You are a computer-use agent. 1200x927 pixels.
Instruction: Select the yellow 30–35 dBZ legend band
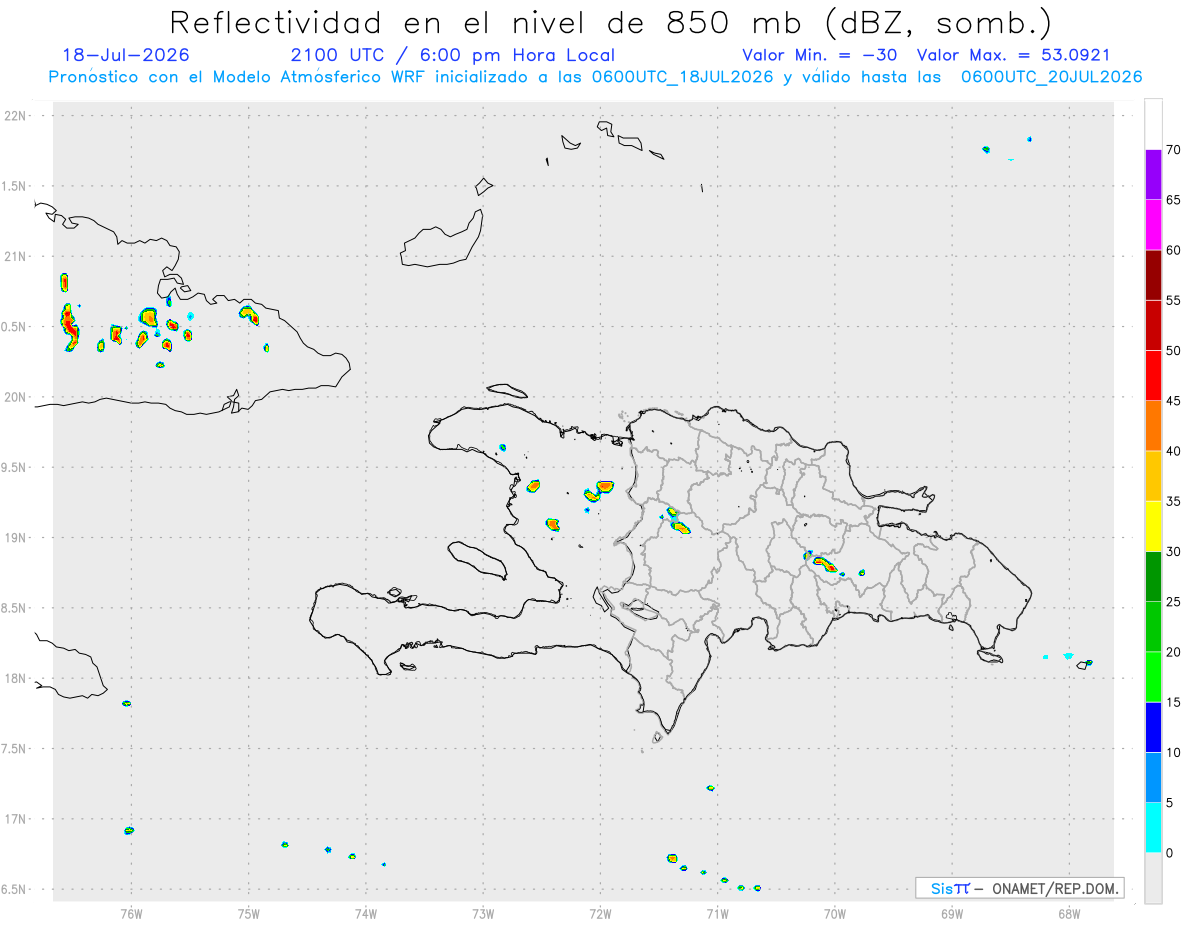1153,526
